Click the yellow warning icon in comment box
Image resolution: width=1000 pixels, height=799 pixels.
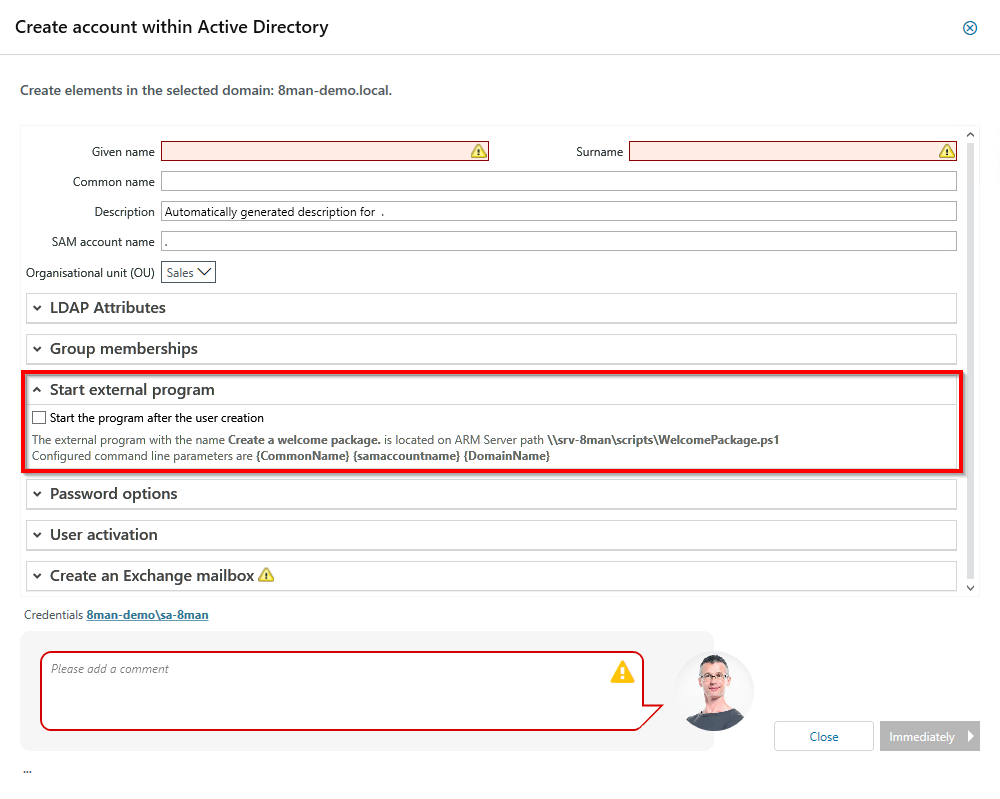pyautogui.click(x=622, y=672)
